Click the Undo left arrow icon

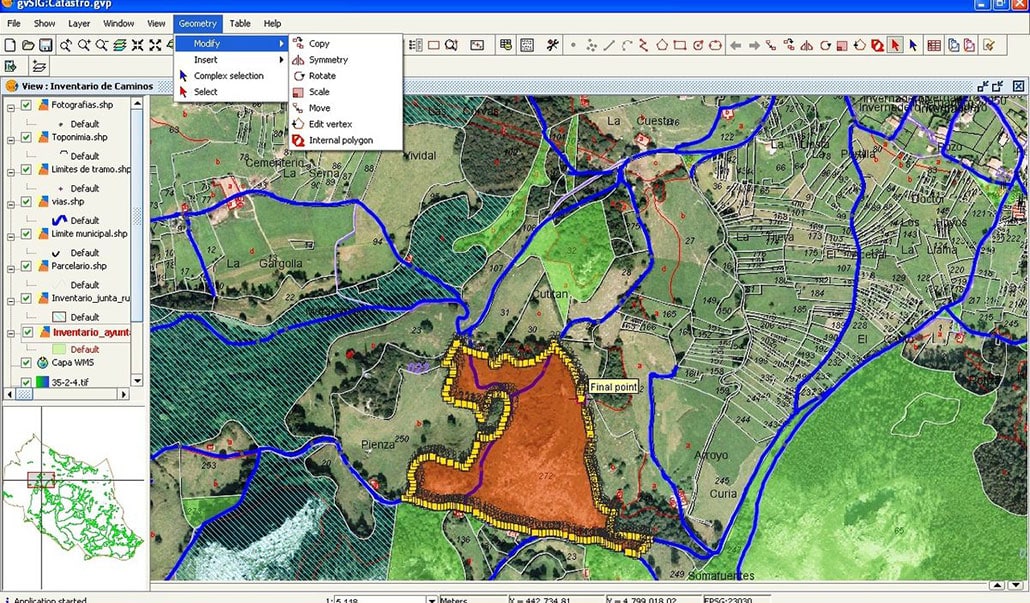pyautogui.click(x=736, y=45)
